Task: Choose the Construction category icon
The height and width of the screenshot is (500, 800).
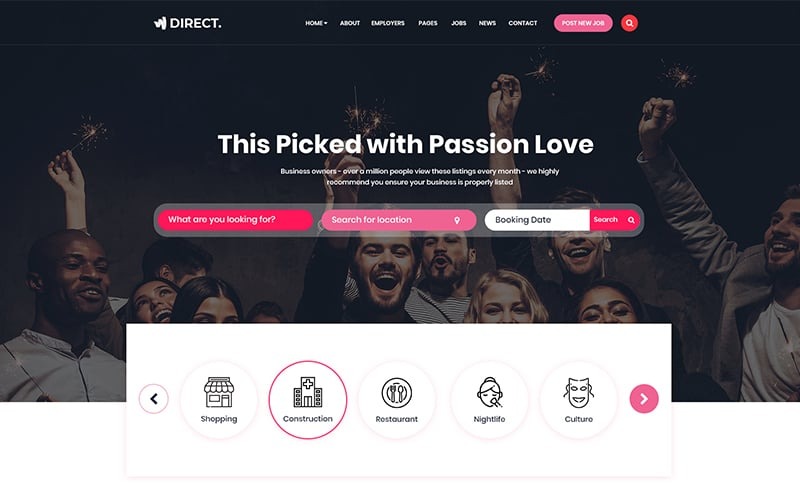Action: tap(308, 392)
